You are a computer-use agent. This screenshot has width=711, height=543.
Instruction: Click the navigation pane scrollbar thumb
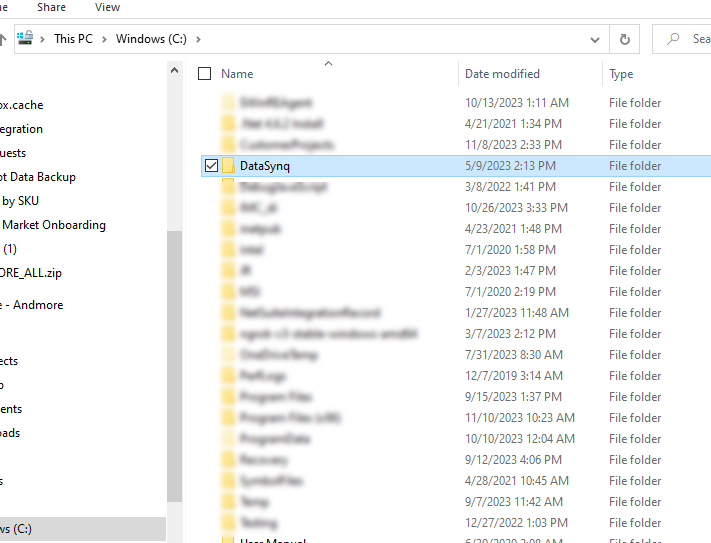point(175,366)
